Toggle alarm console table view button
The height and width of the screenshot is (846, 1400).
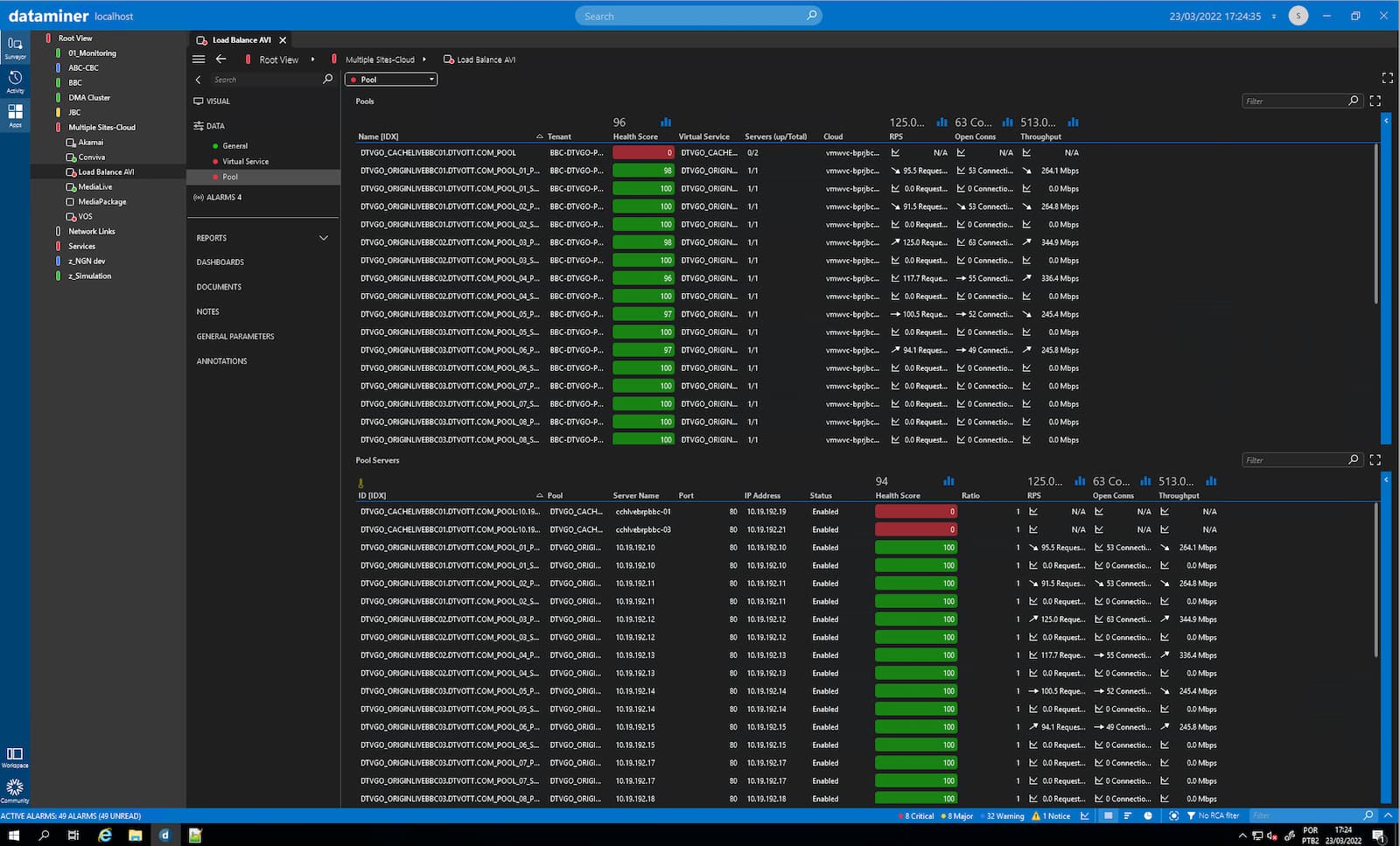click(1108, 815)
